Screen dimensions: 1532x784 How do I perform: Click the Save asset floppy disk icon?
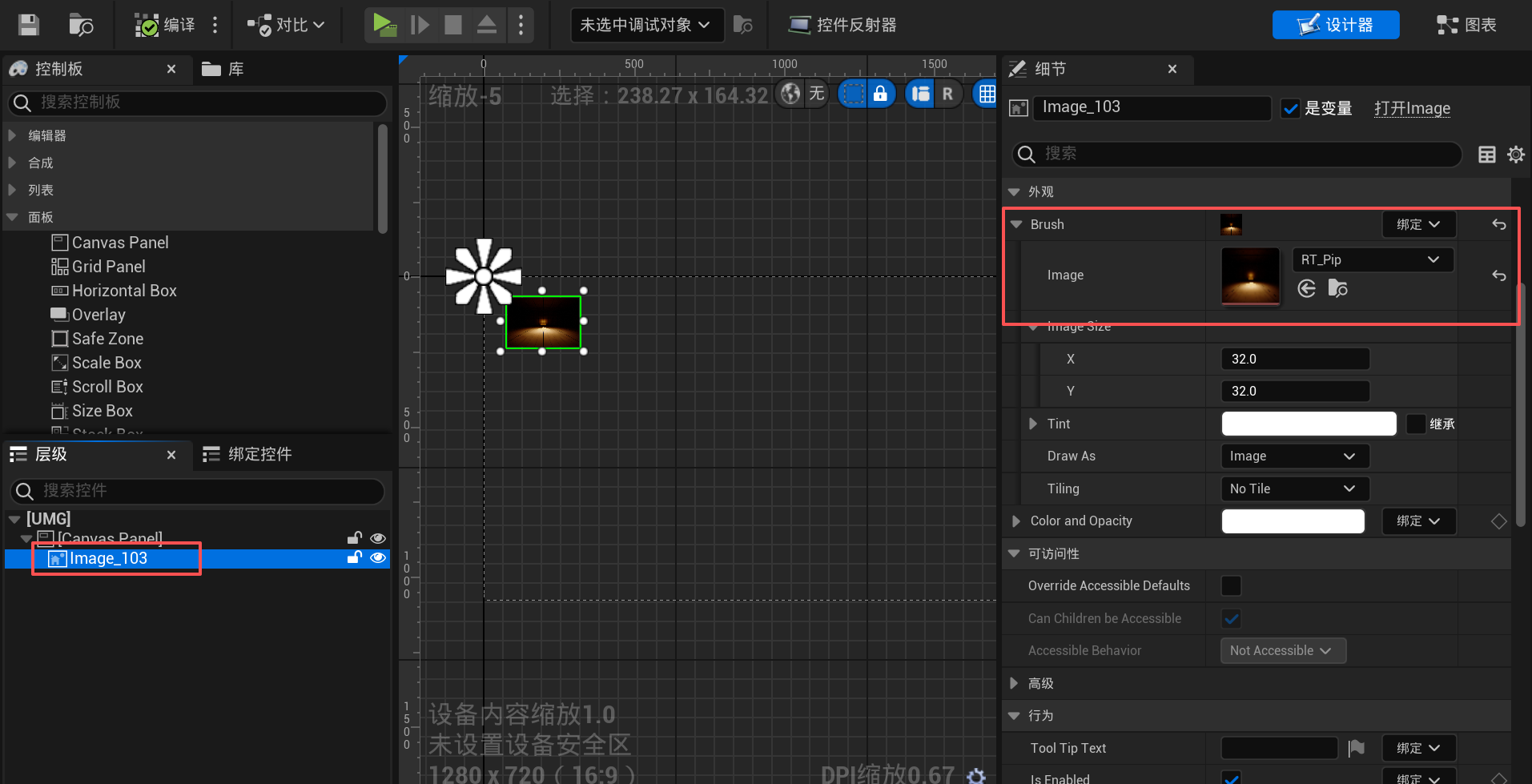click(29, 25)
